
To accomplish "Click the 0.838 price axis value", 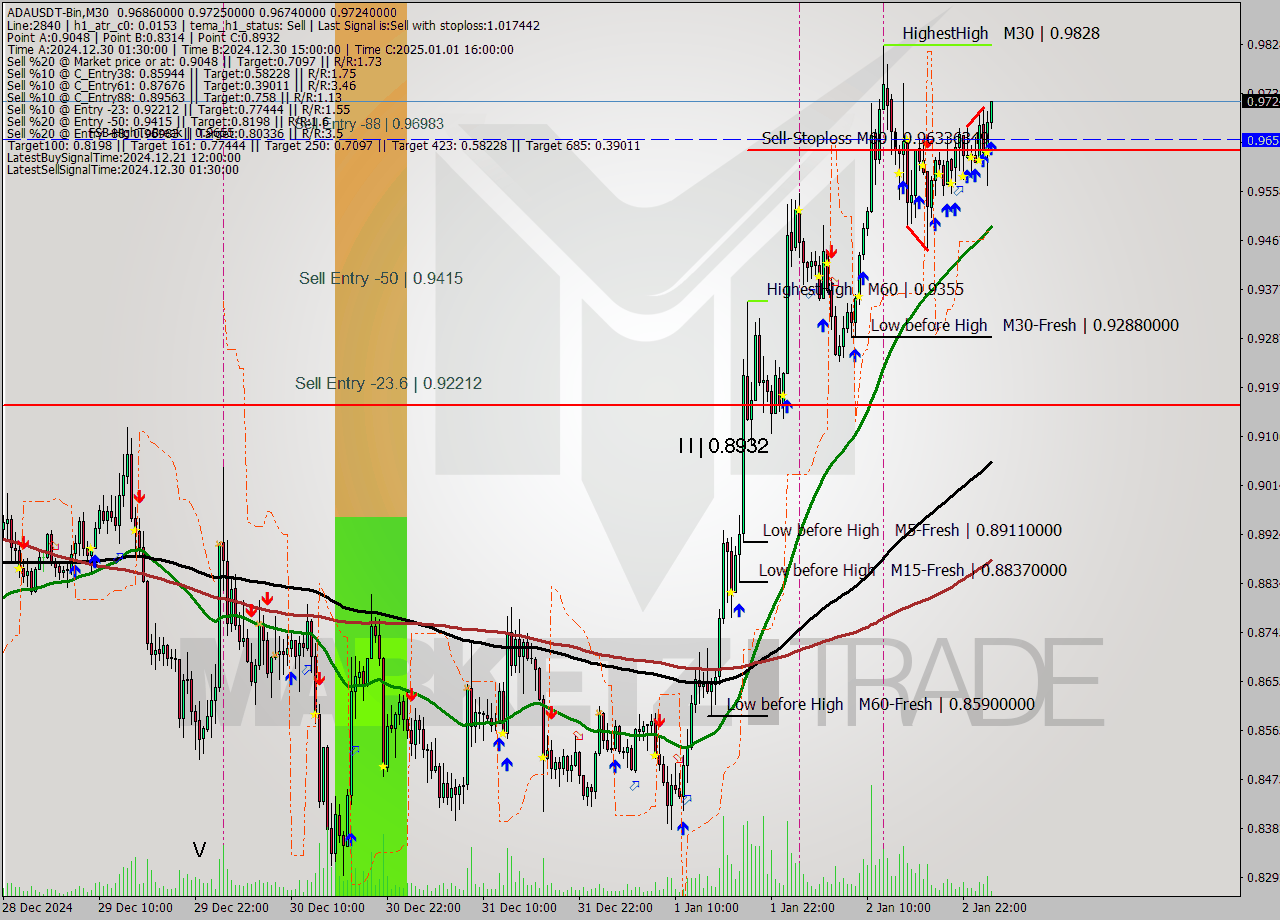I will click(1261, 828).
